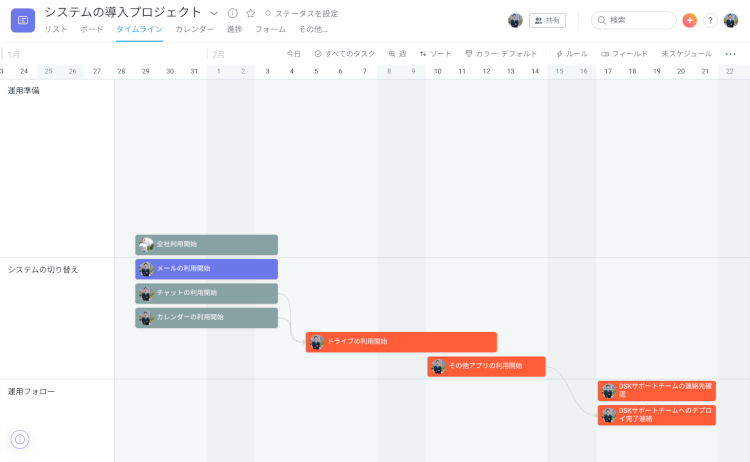Click the project info icon
Image resolution: width=750 pixels, height=462 pixels.
coord(232,13)
